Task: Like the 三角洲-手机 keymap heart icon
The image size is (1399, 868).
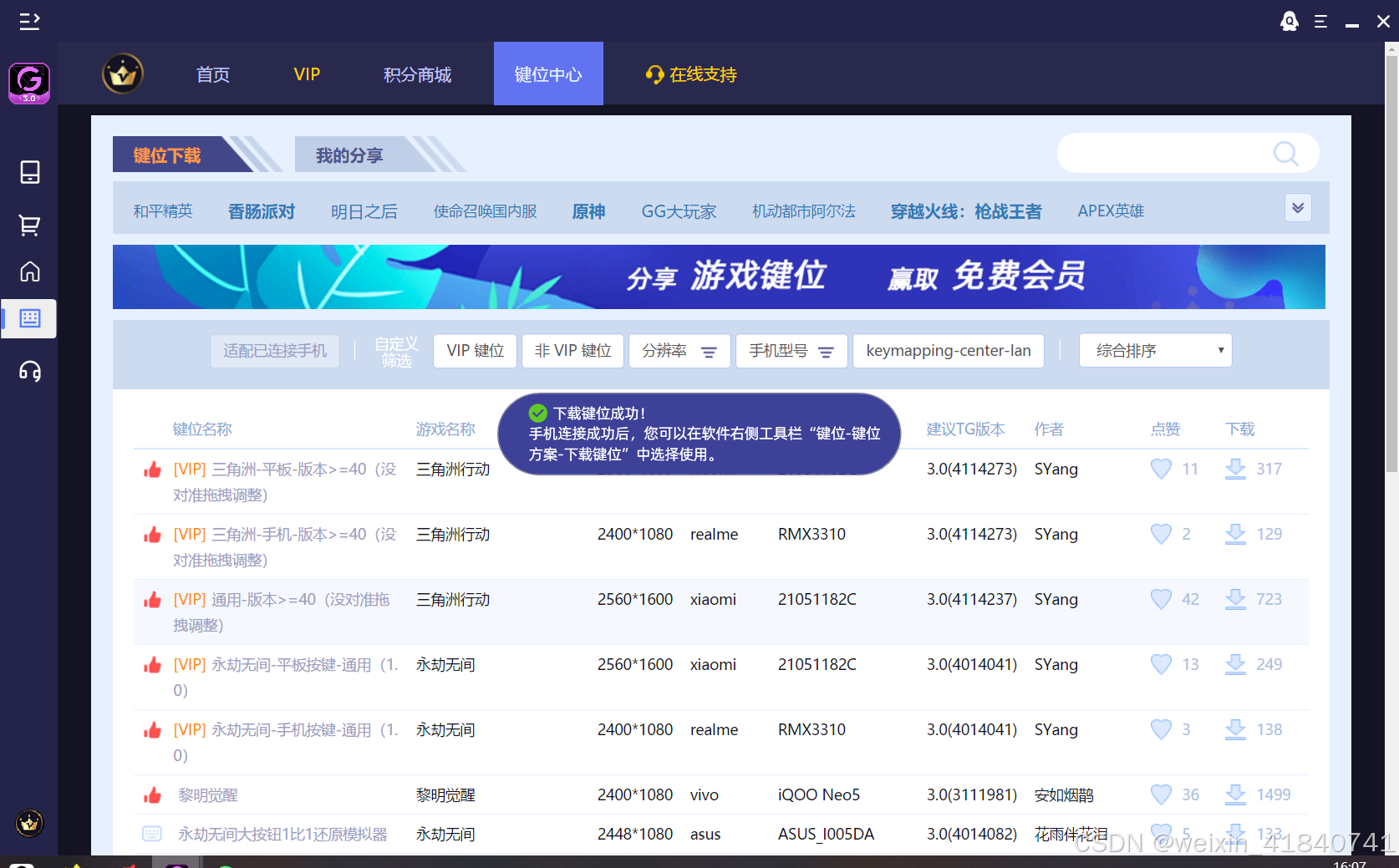Action: (1161, 534)
